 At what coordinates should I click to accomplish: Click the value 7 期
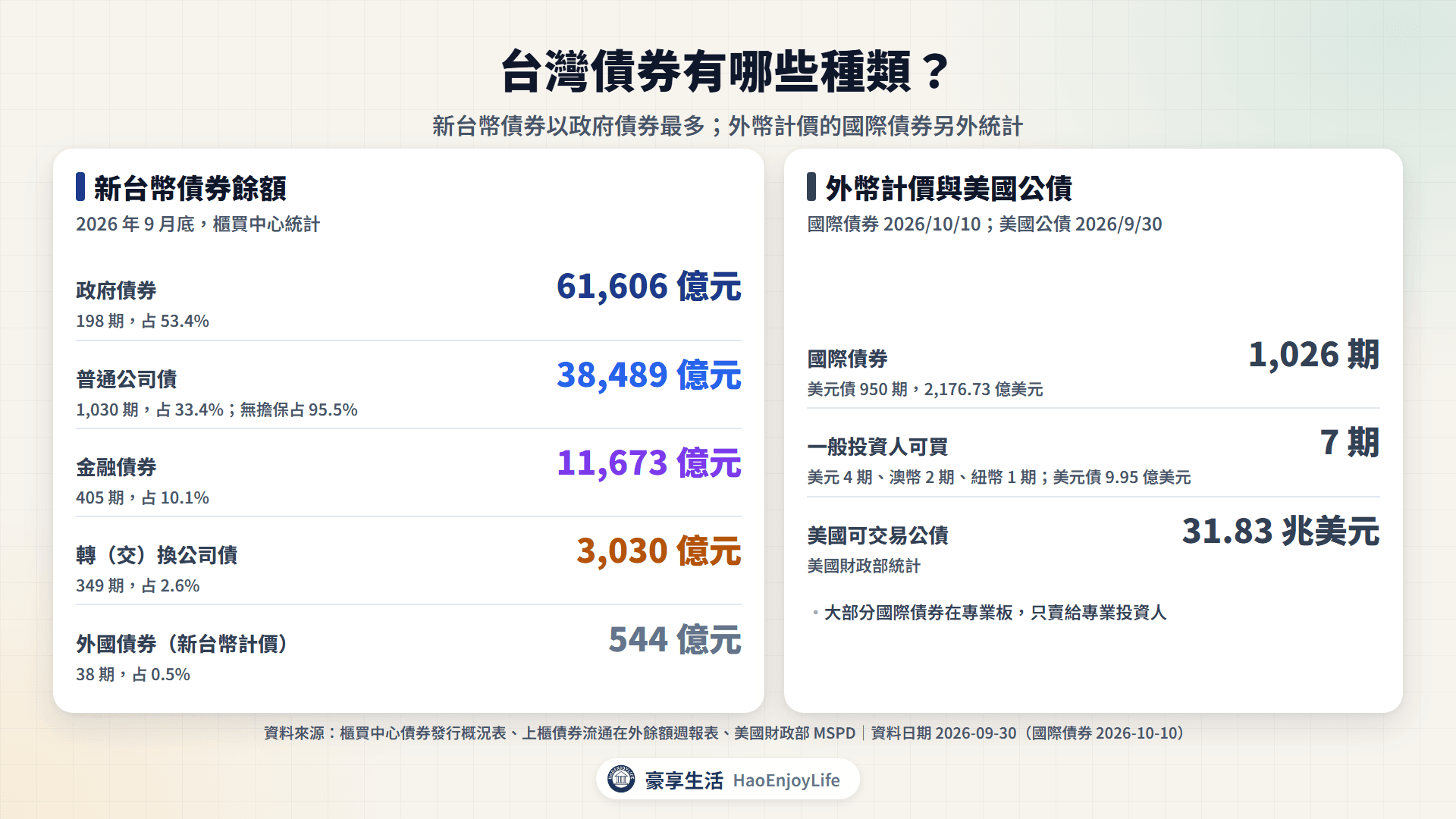pos(1350,442)
